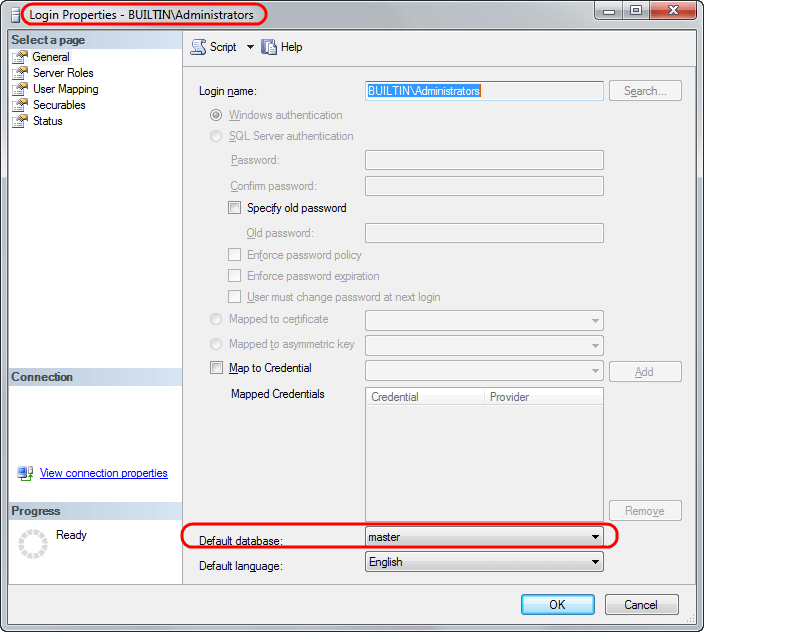The image size is (800, 632).
Task: Click the Status page icon
Action: pyautogui.click(x=20, y=121)
